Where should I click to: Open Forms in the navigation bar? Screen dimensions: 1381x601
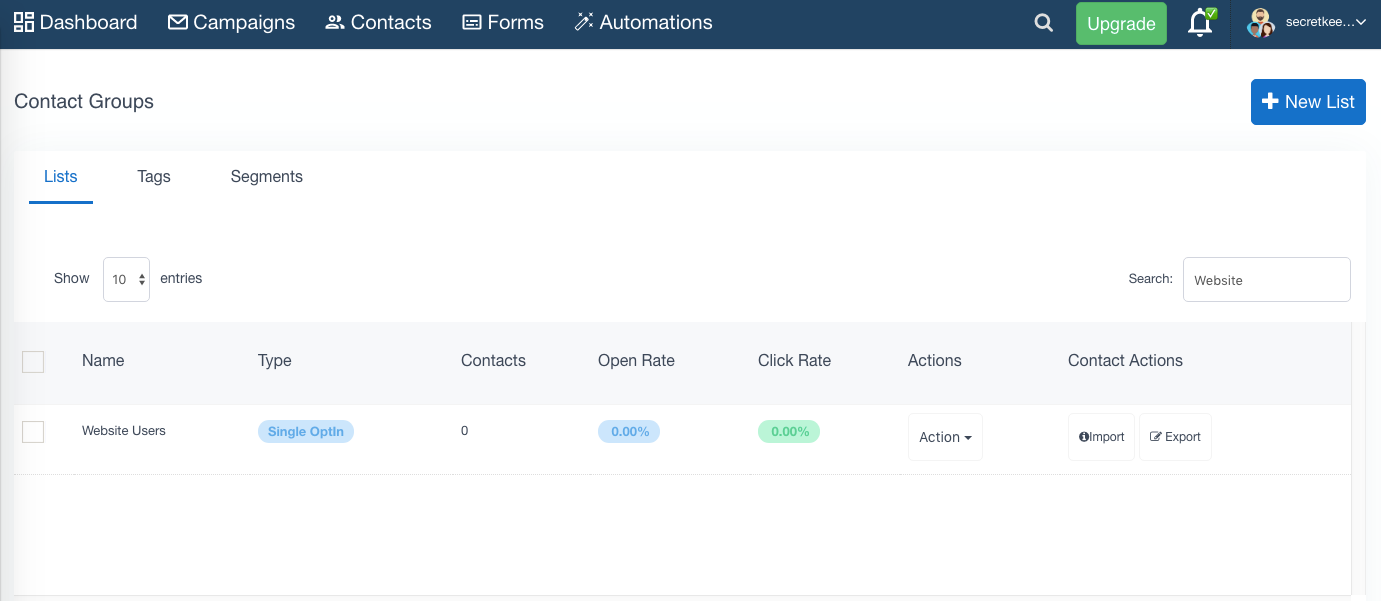(503, 22)
